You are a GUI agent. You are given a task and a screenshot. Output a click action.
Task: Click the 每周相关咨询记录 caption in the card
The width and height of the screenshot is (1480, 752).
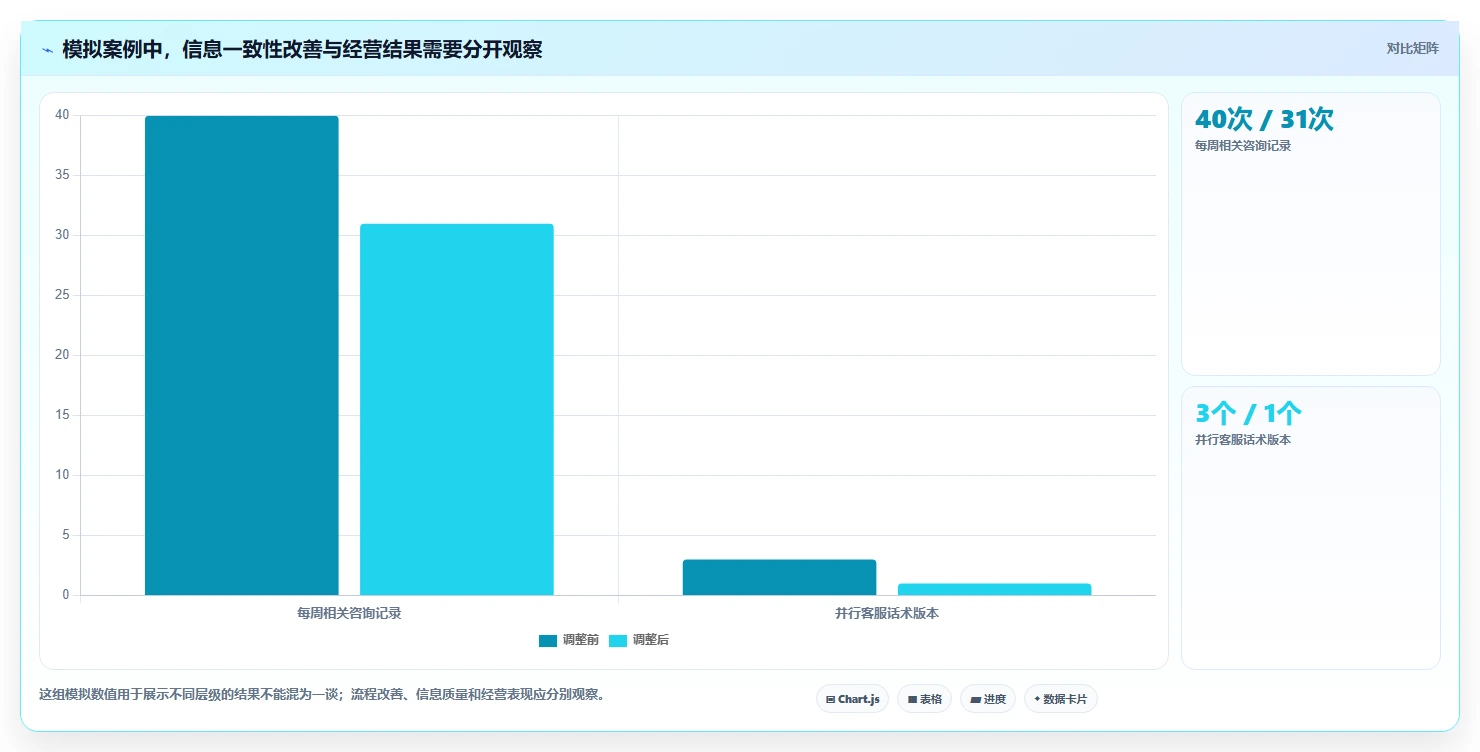pos(1243,146)
